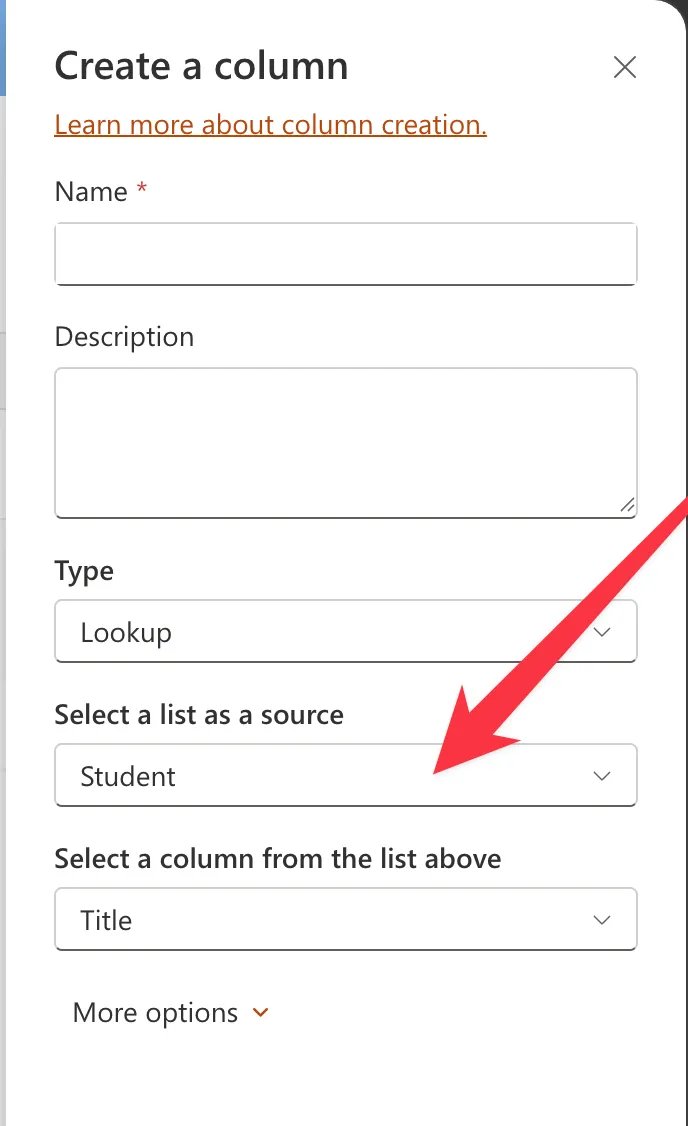This screenshot has height=1126, width=688.
Task: Click the orange chevron next to More options
Action: [x=261, y=1013]
